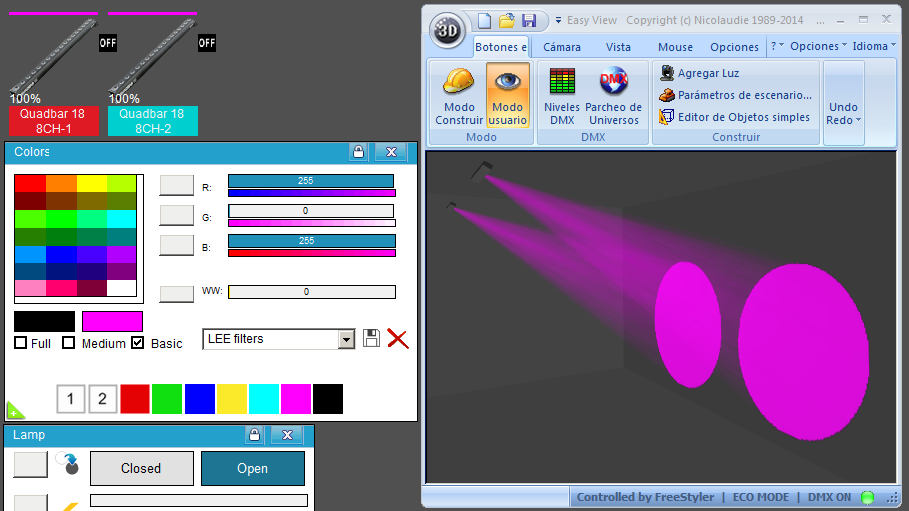Open file using folder icon in Easy View

coord(507,21)
